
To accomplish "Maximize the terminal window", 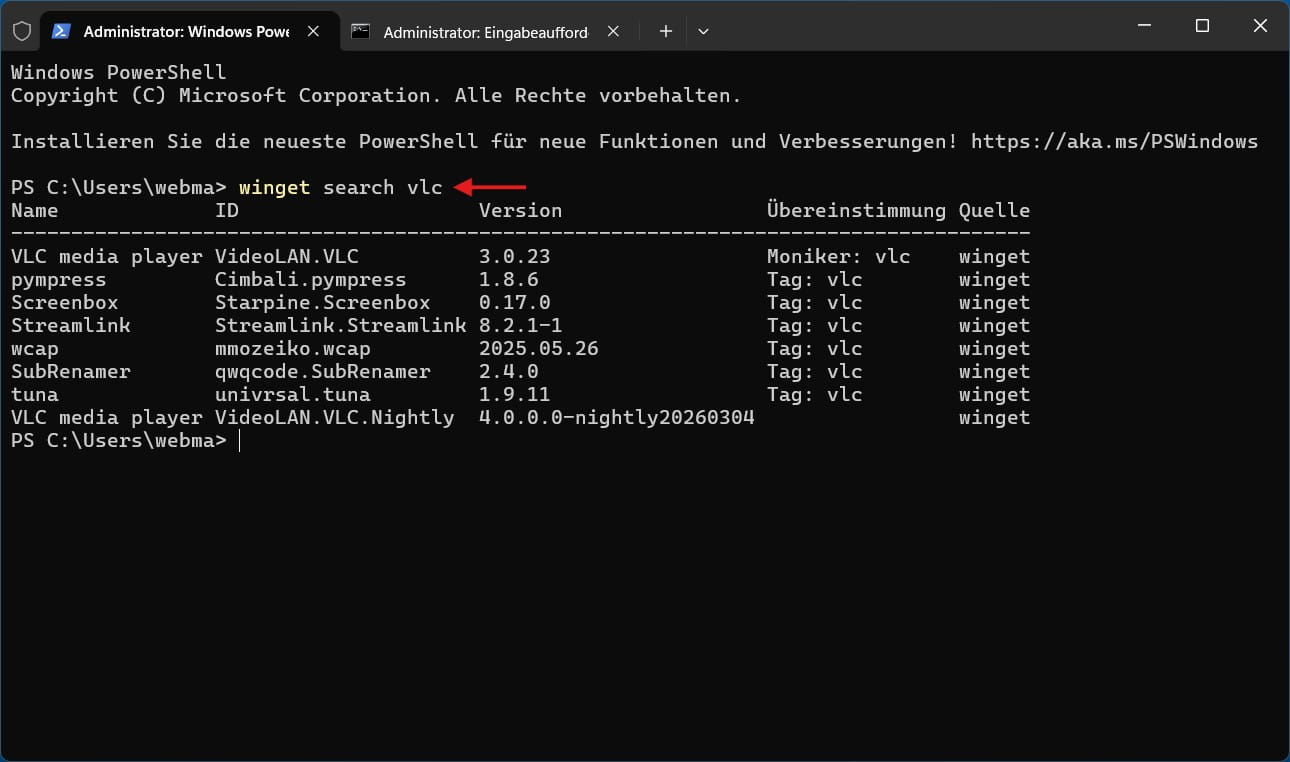I will (1203, 26).
